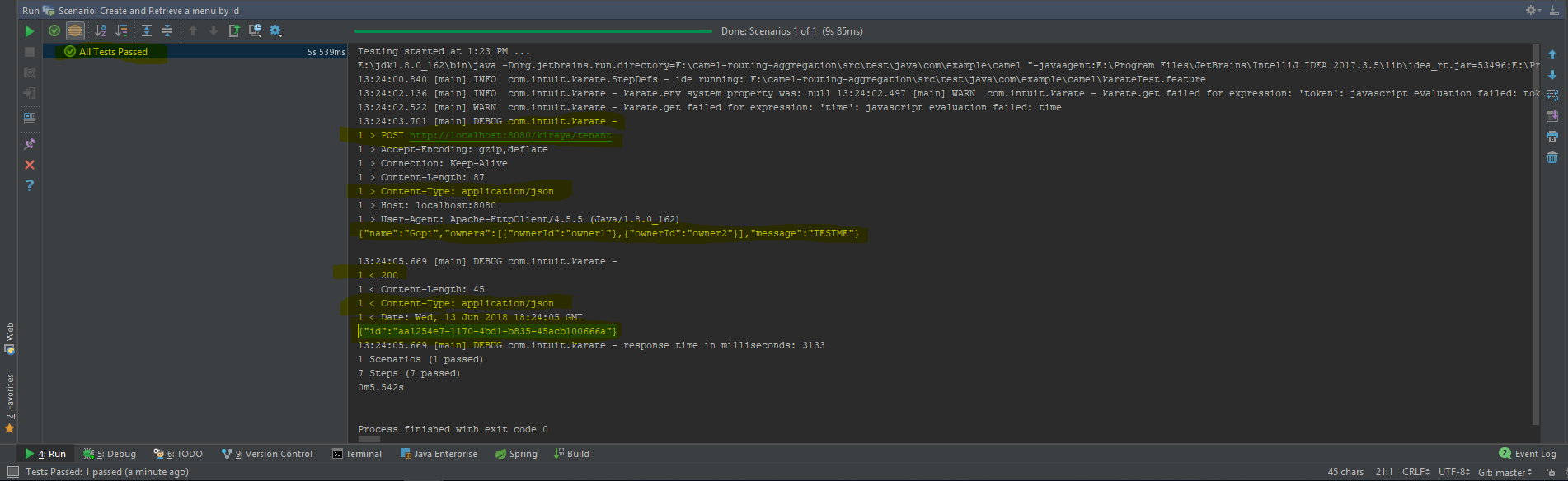Click the 'Done: Scenarios 1 of 1' status text
Screen dimensions: 1568x481
(x=792, y=31)
